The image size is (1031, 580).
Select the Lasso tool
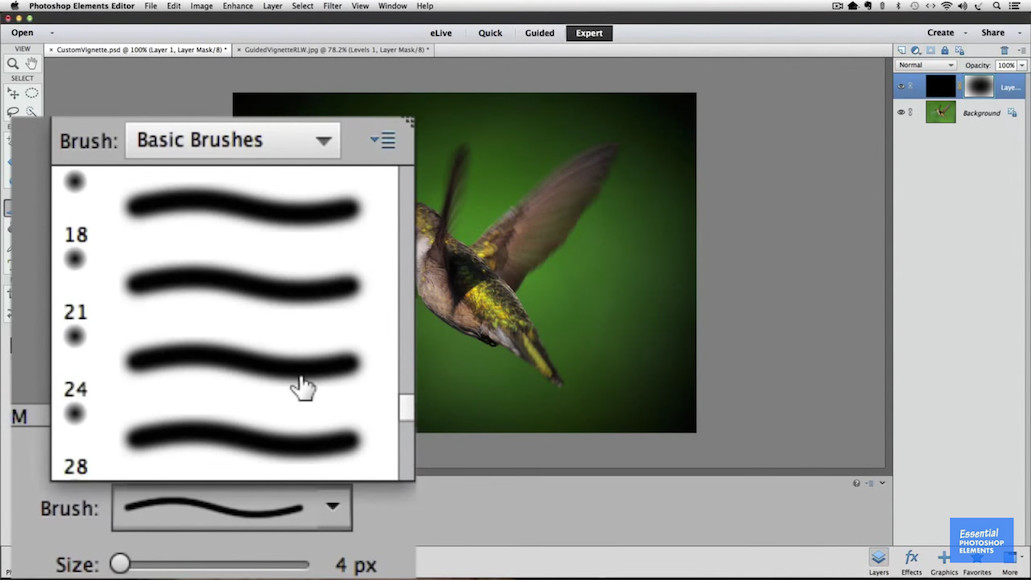click(x=12, y=112)
